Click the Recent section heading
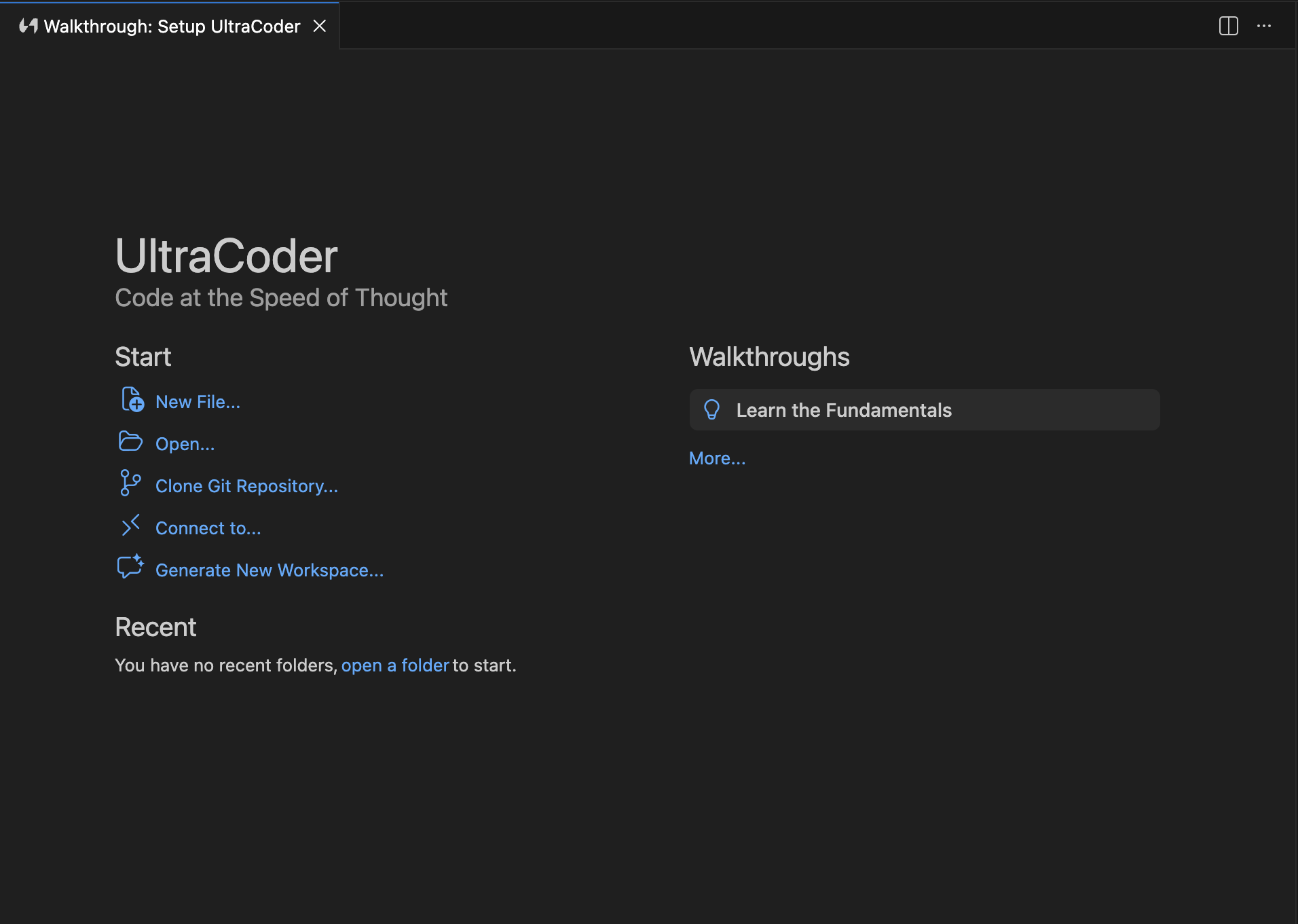This screenshot has height=924, width=1298. [x=155, y=627]
